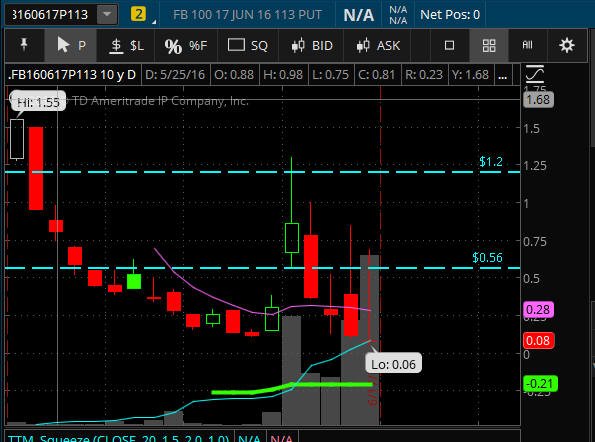Select the SQ rectangle drawing tool
The height and width of the screenshot is (442, 595).
tap(248, 46)
